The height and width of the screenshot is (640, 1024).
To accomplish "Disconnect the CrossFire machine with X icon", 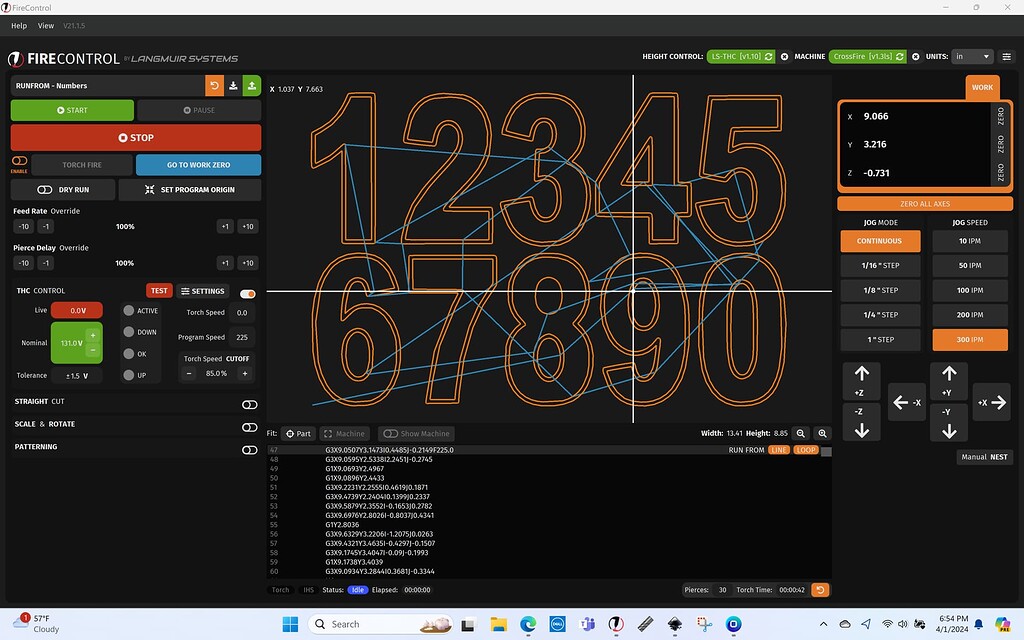I will click(x=914, y=57).
